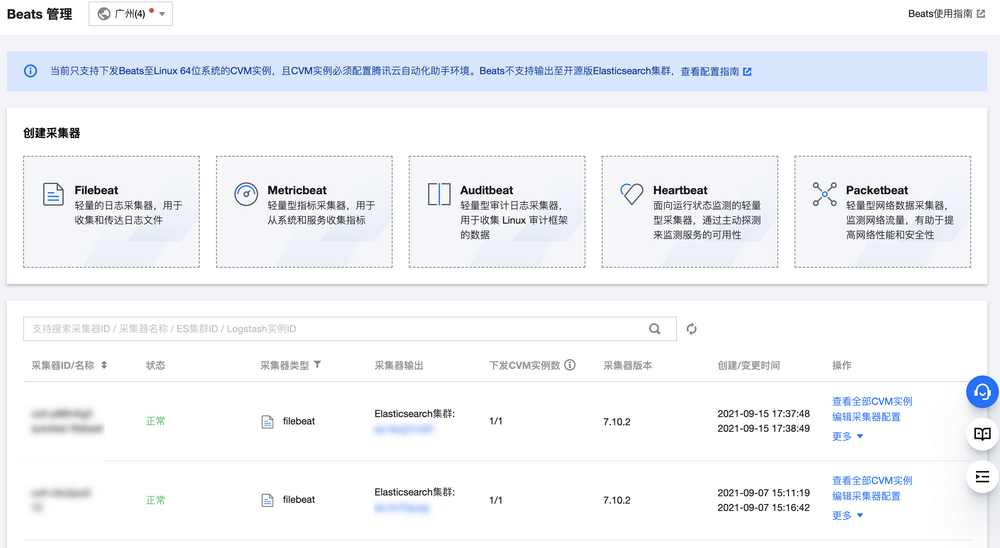Click the magnifier search icon
Image resolution: width=1000 pixels, height=548 pixels.
(x=655, y=329)
